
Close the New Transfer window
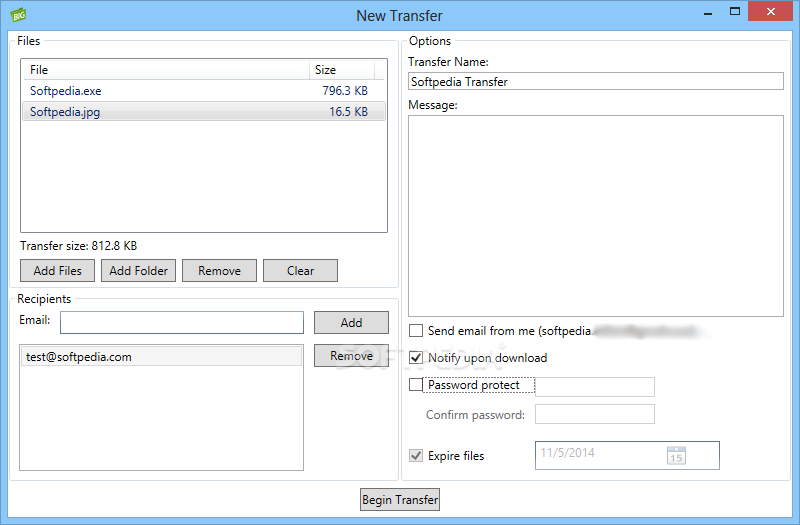[770, 11]
